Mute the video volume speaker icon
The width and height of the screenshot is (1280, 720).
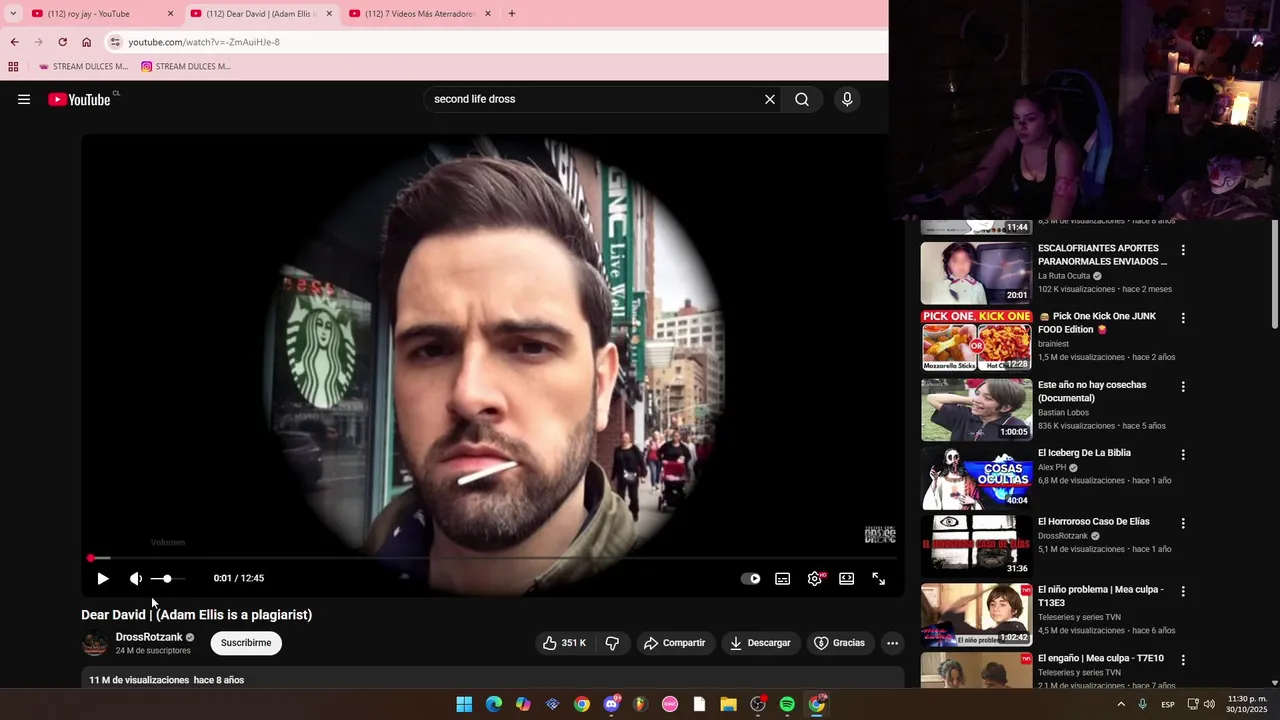135,578
